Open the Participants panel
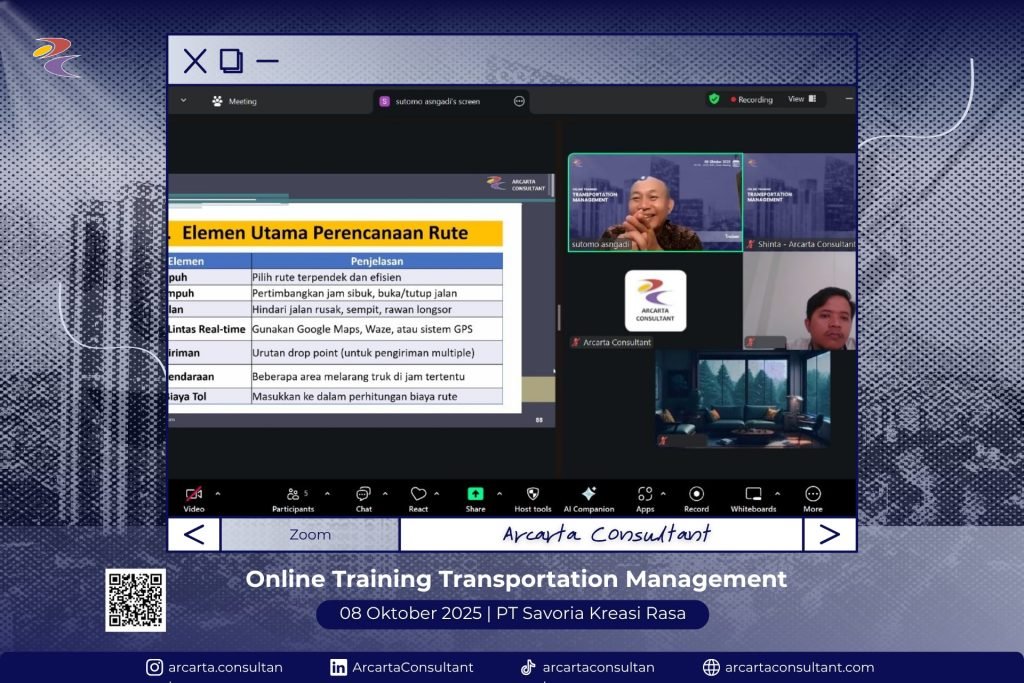This screenshot has height=683, width=1024. tap(292, 494)
